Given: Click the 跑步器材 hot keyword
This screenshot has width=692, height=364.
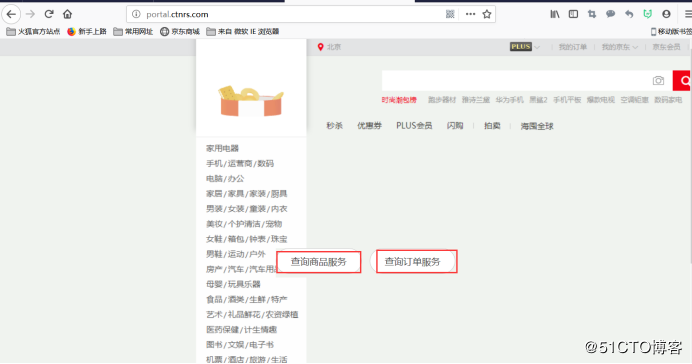Looking at the screenshot, I should click(x=442, y=100).
